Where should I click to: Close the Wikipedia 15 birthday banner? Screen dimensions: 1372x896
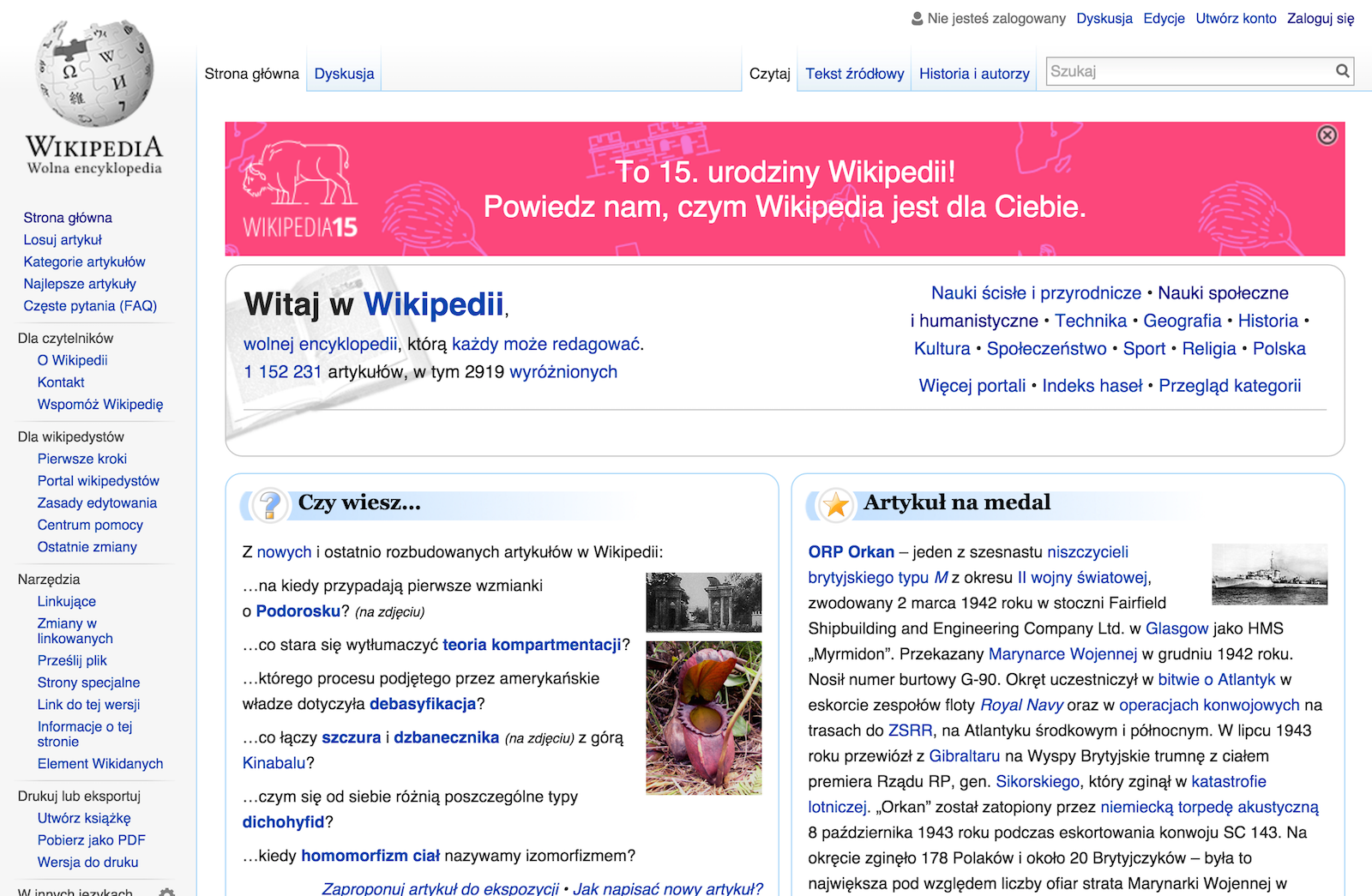[x=1327, y=135]
